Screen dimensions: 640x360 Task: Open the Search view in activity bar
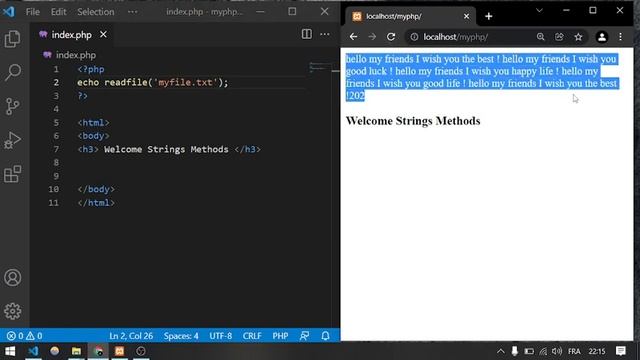click(13, 72)
